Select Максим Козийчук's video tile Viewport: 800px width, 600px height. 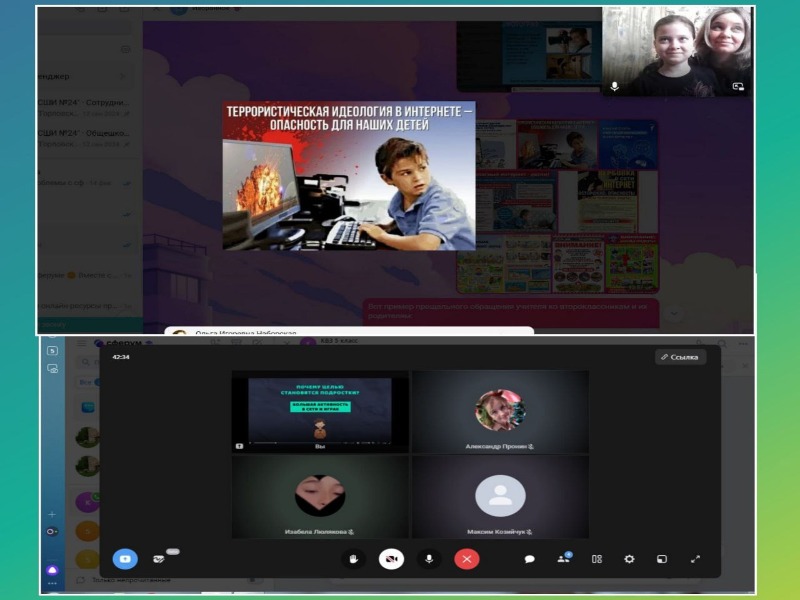click(500, 497)
